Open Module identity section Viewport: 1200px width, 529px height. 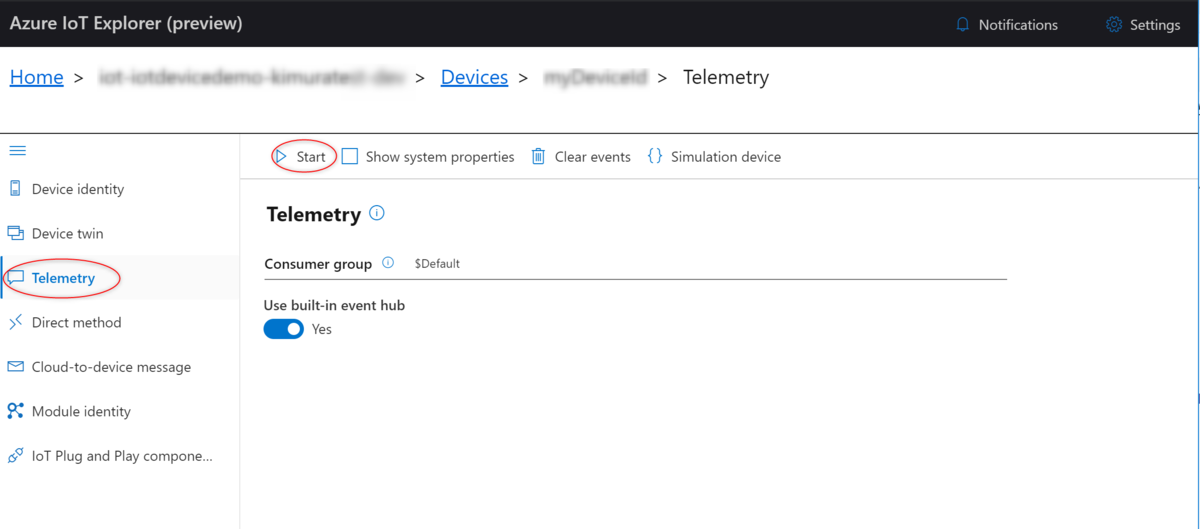pos(120,411)
